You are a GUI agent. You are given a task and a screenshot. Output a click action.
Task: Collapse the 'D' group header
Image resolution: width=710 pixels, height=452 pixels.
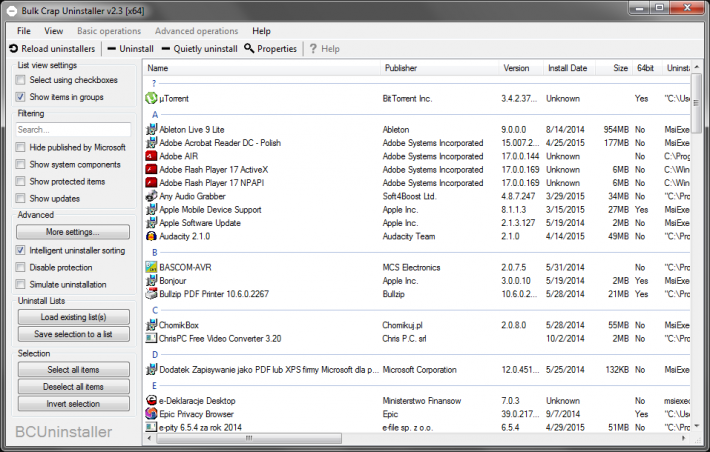point(155,355)
